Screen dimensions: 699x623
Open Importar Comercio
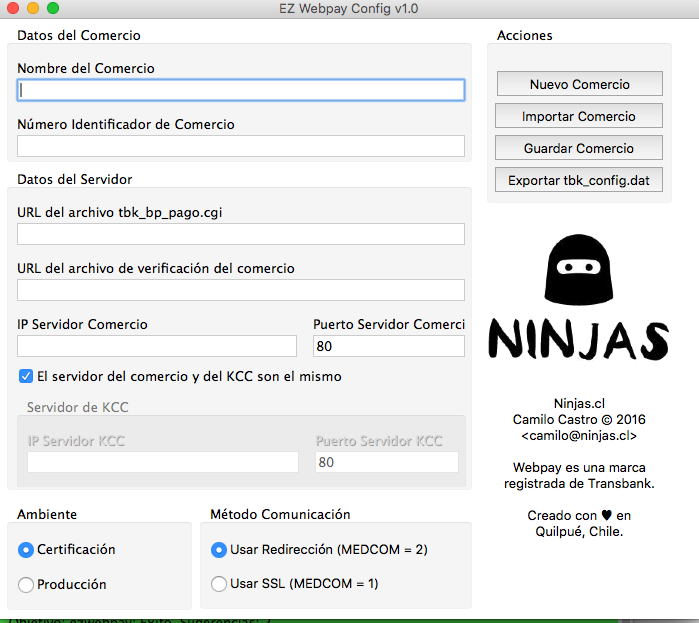click(579, 116)
